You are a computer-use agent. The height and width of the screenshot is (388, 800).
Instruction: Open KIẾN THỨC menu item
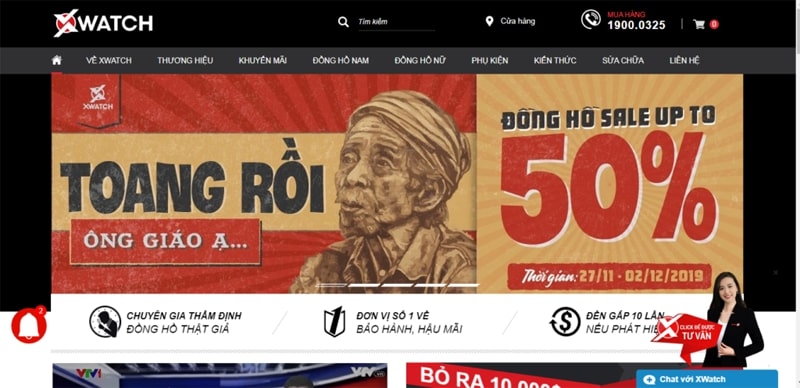555,60
